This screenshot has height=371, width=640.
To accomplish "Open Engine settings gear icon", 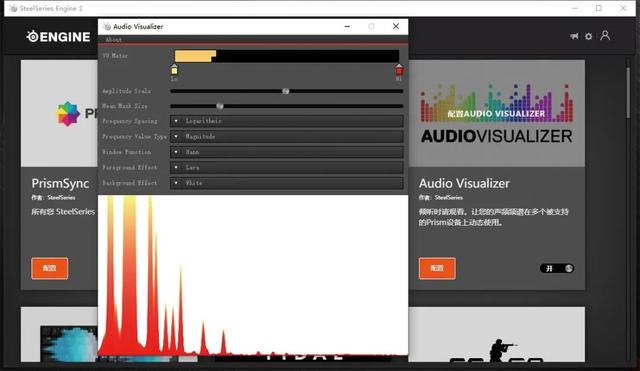I will coord(589,36).
